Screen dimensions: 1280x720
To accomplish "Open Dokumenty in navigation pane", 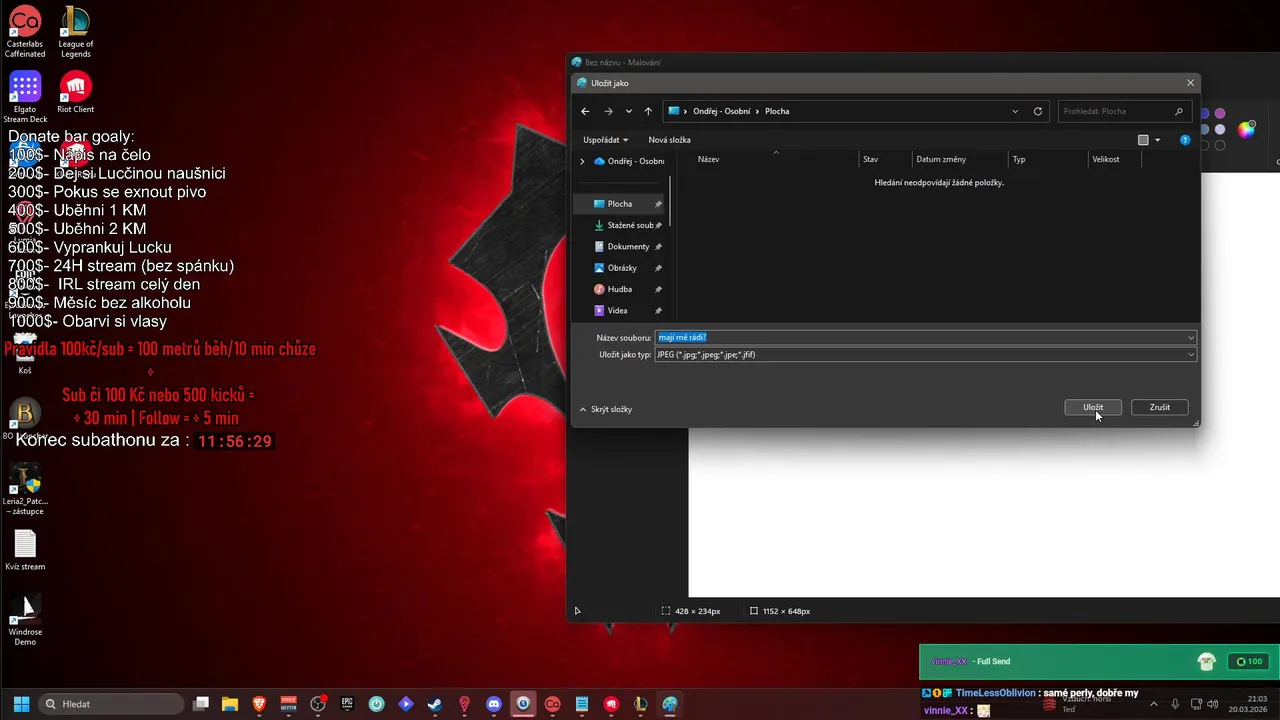I will 620,246.
